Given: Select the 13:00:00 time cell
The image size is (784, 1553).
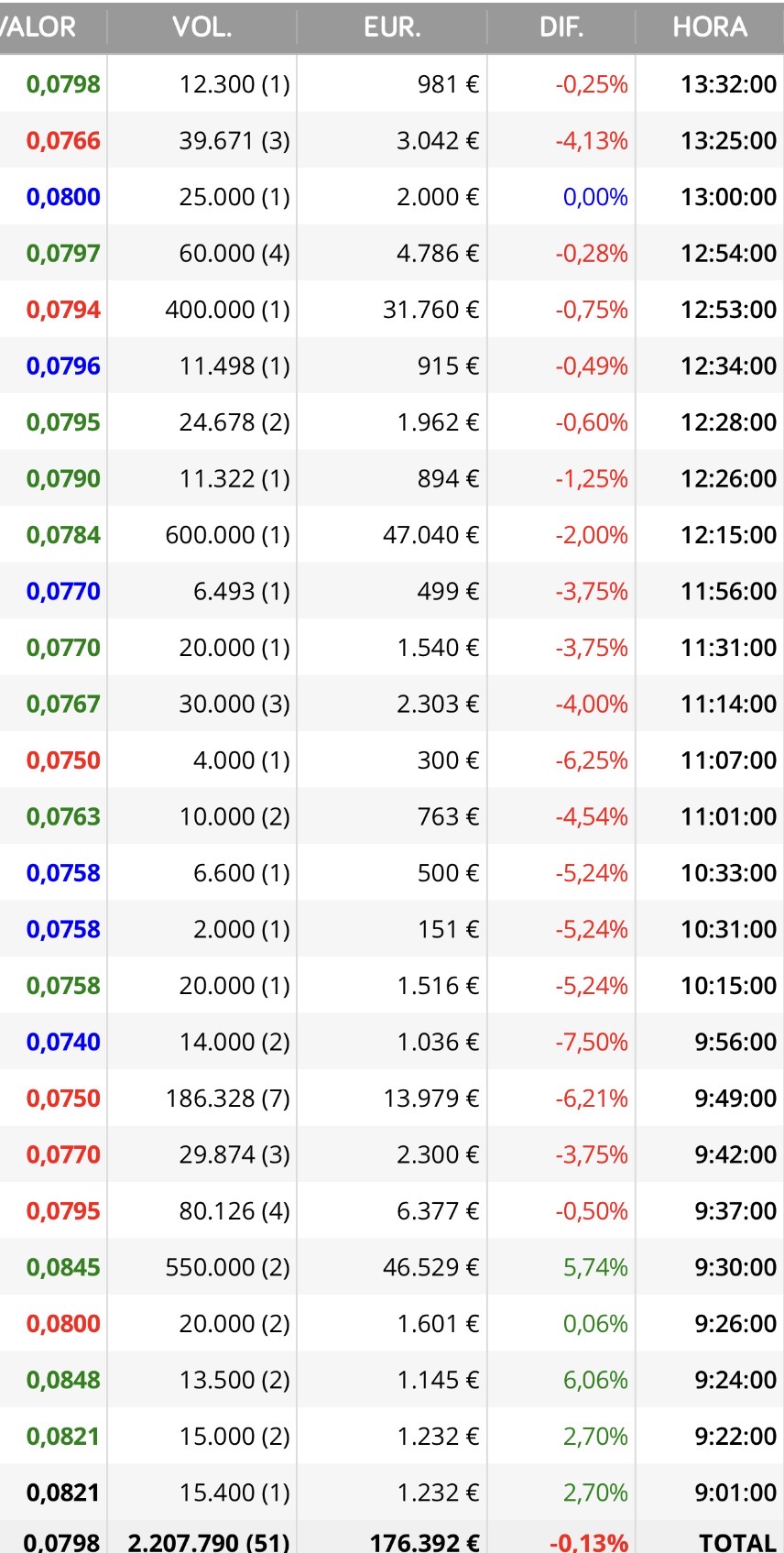Looking at the screenshot, I should point(728,197).
